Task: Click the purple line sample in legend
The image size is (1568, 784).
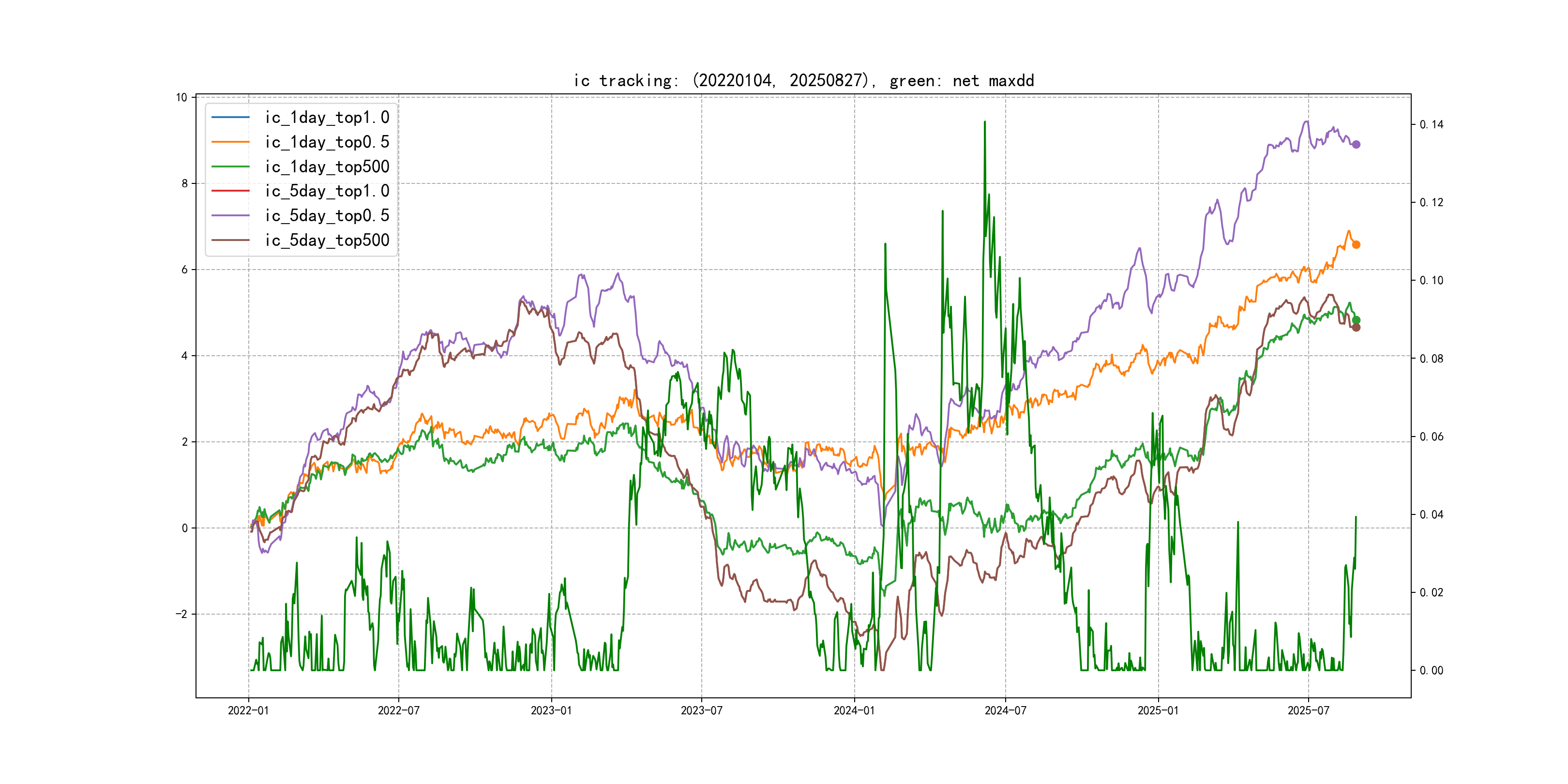Action: pos(230,215)
